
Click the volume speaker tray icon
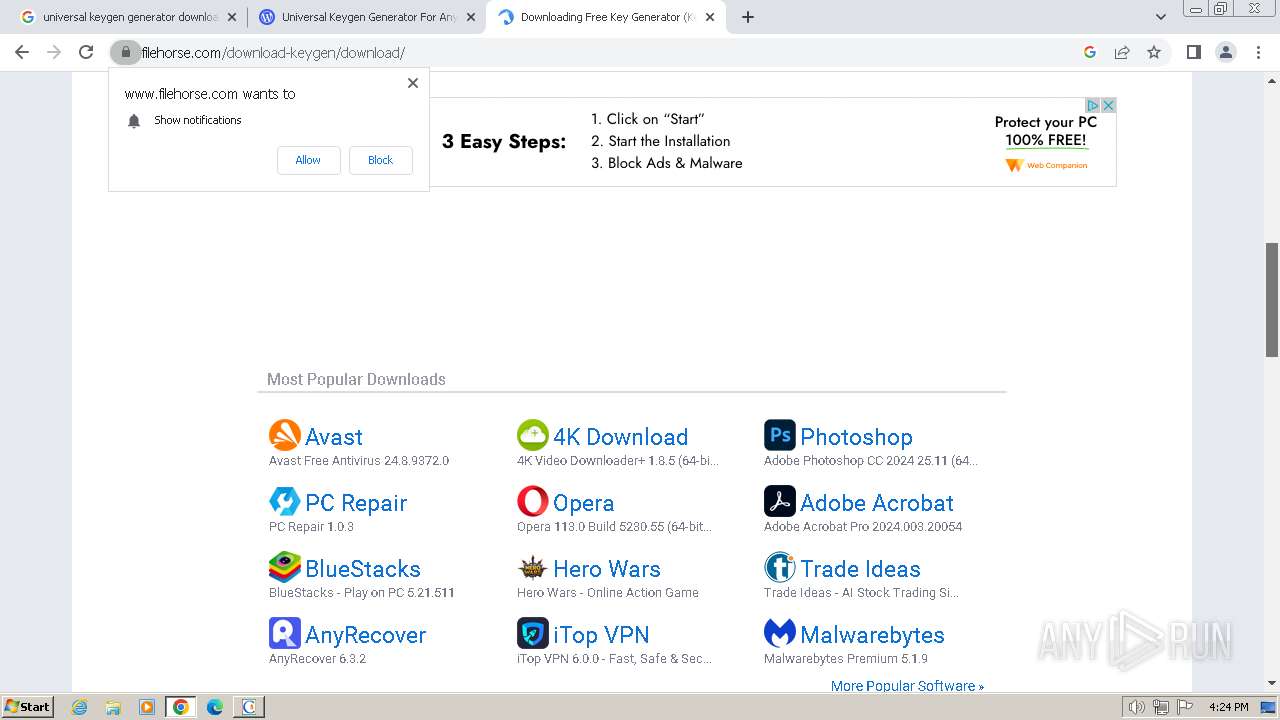1137,707
